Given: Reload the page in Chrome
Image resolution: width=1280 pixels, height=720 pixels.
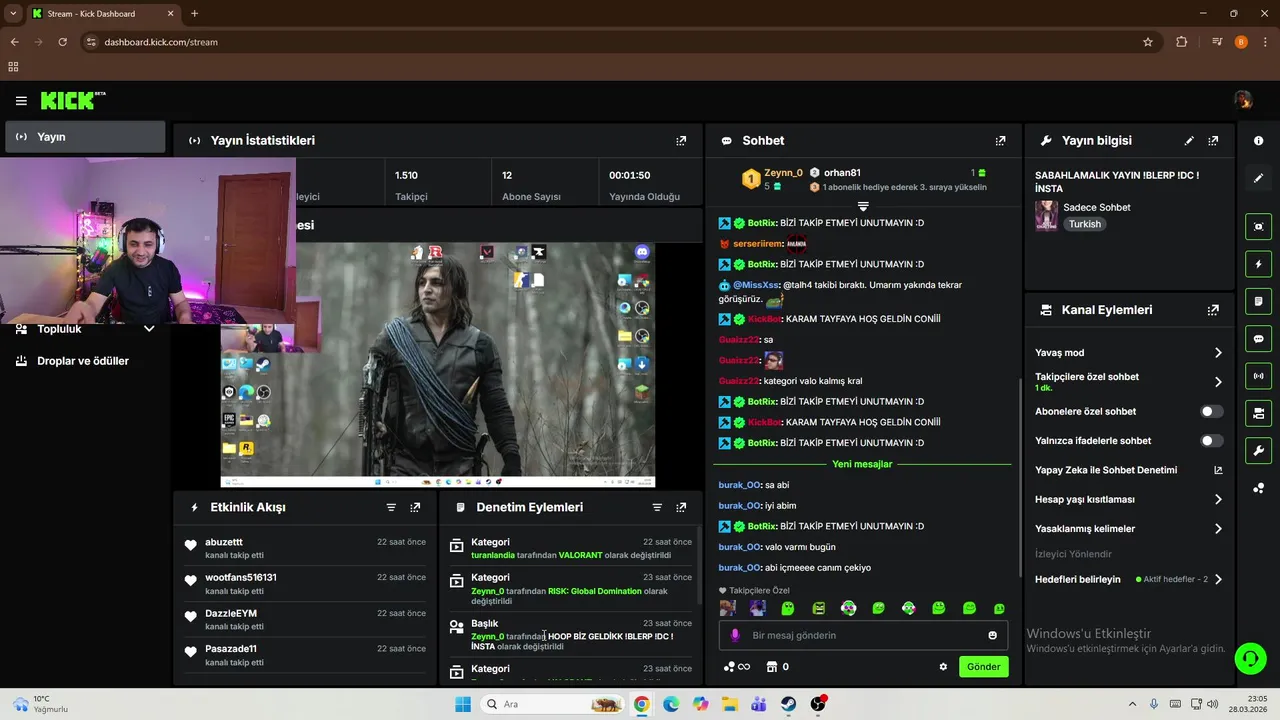Looking at the screenshot, I should pyautogui.click(x=62, y=42).
